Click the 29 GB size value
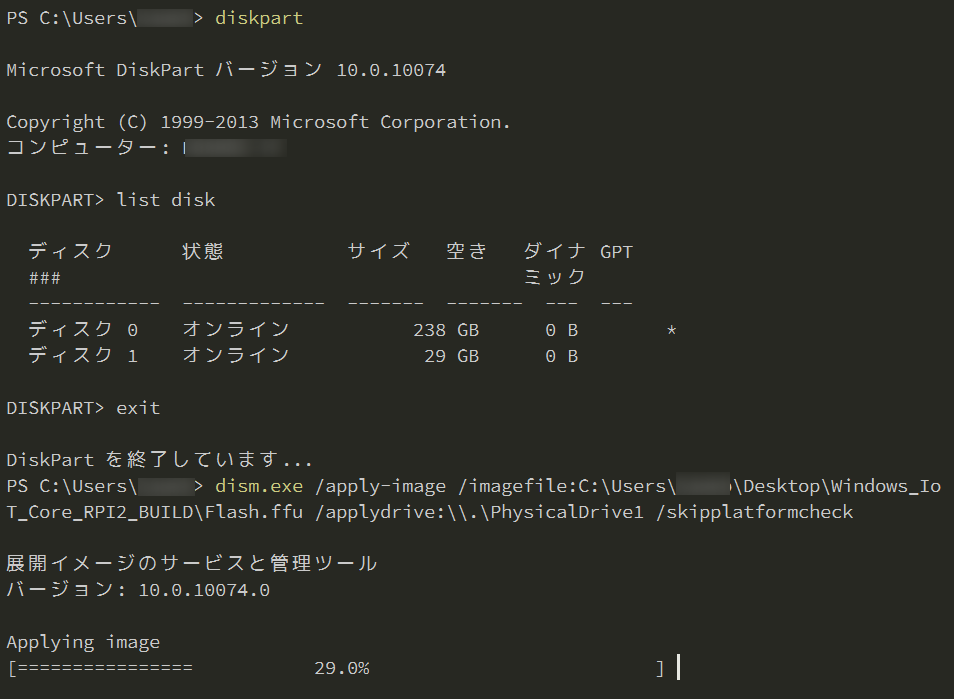Viewport: 954px width, 699px height. pos(451,356)
